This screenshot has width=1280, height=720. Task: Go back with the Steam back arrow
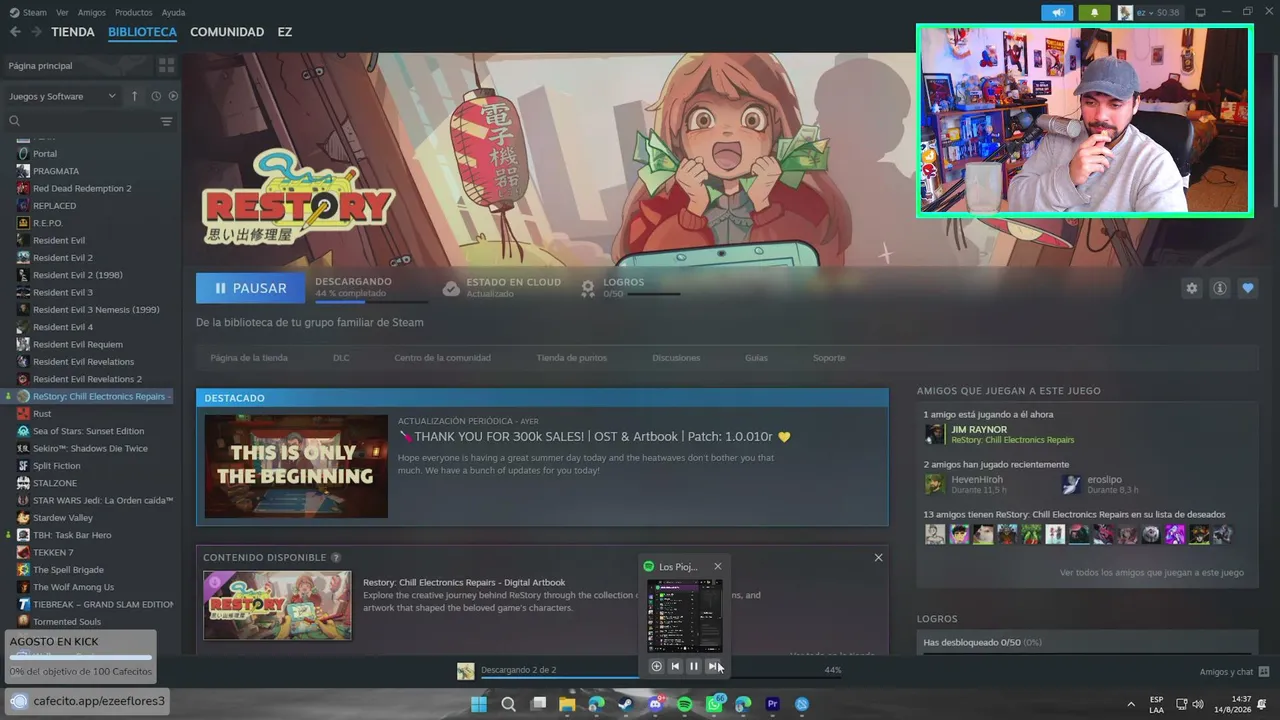tap(15, 32)
